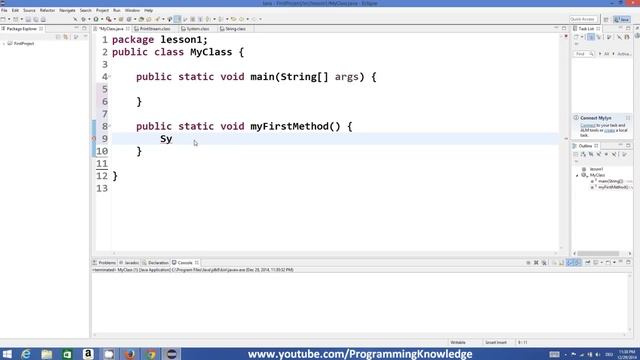Open Firefox from taskbar
This screenshot has height=360, width=640.
pos(130,354)
